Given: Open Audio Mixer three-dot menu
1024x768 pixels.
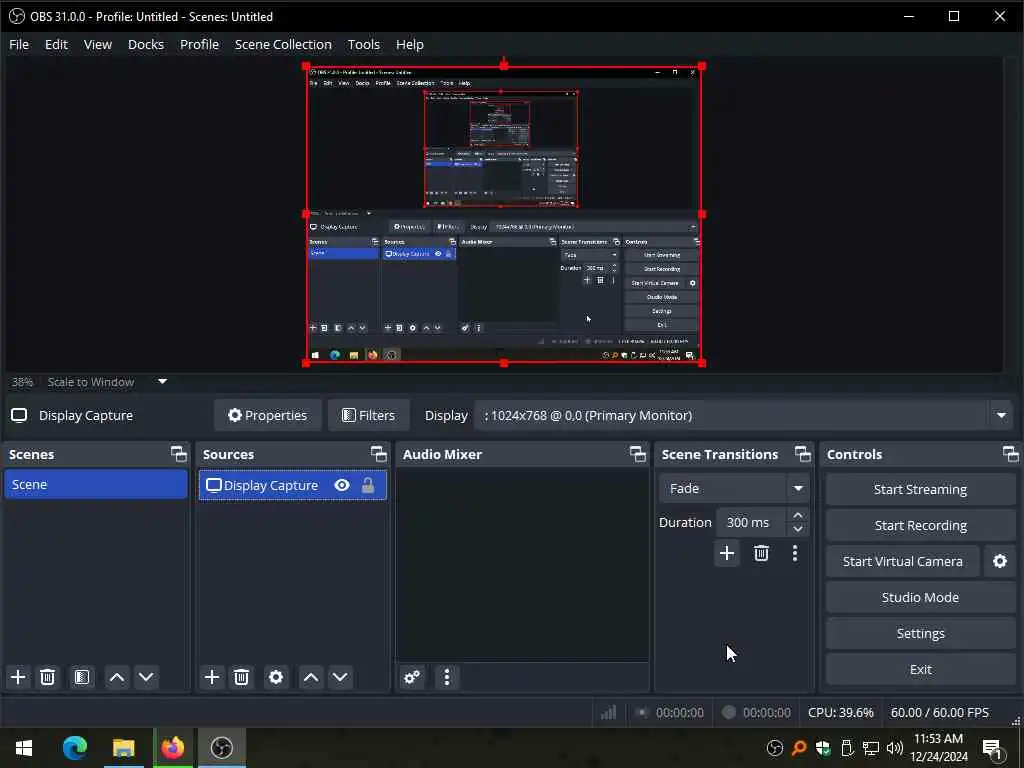Looking at the screenshot, I should [x=447, y=677].
